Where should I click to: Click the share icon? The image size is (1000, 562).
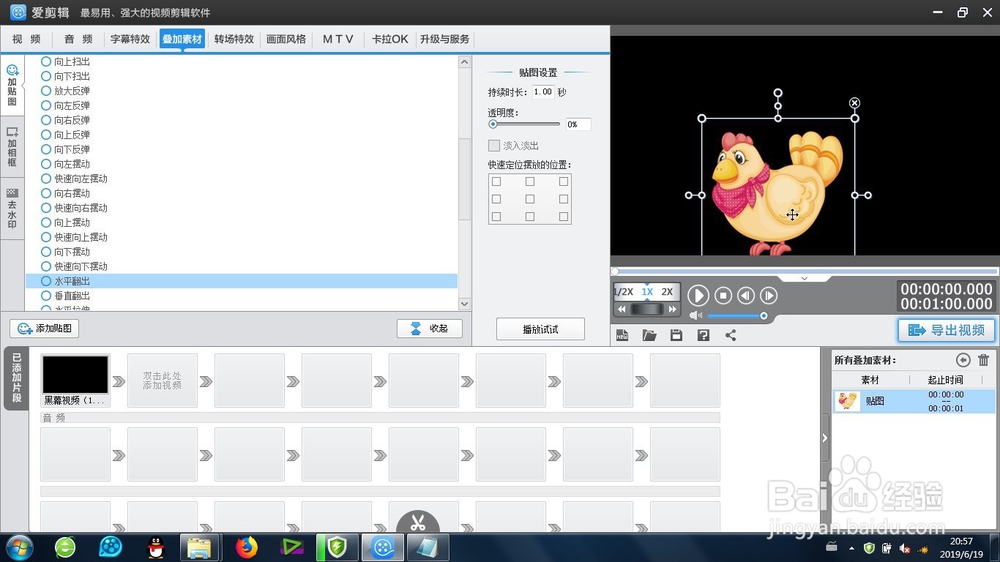click(x=731, y=336)
